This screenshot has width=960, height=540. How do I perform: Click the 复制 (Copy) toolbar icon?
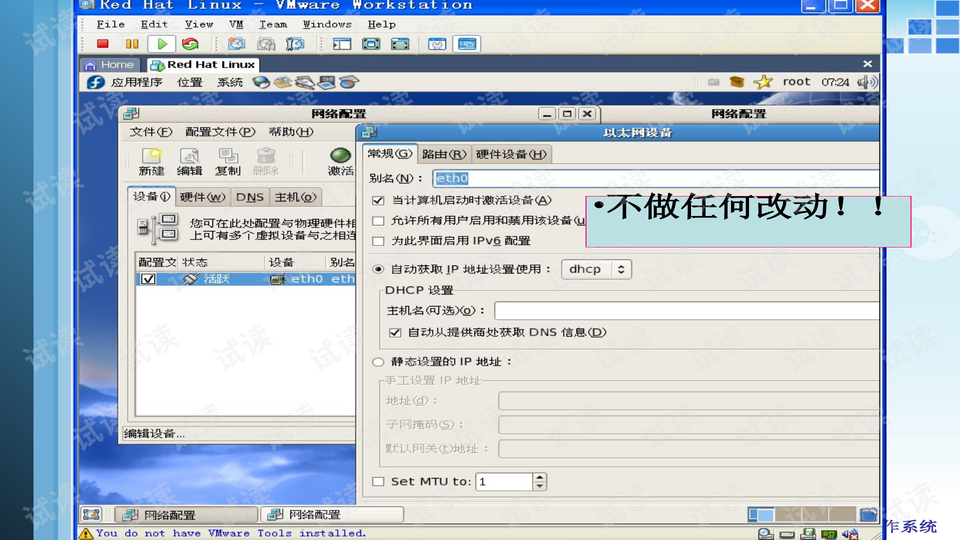pyautogui.click(x=227, y=162)
